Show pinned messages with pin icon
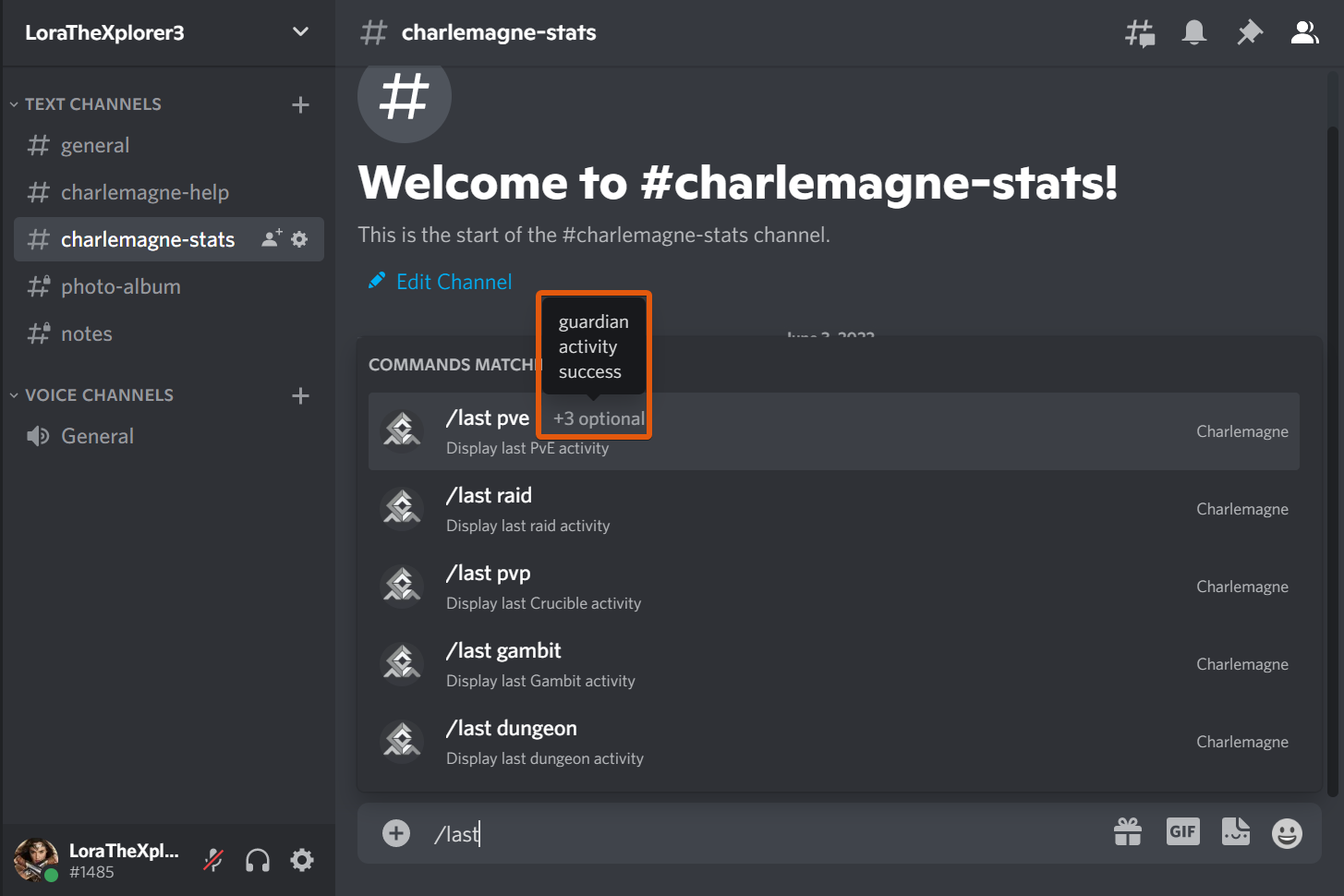 (x=1249, y=33)
